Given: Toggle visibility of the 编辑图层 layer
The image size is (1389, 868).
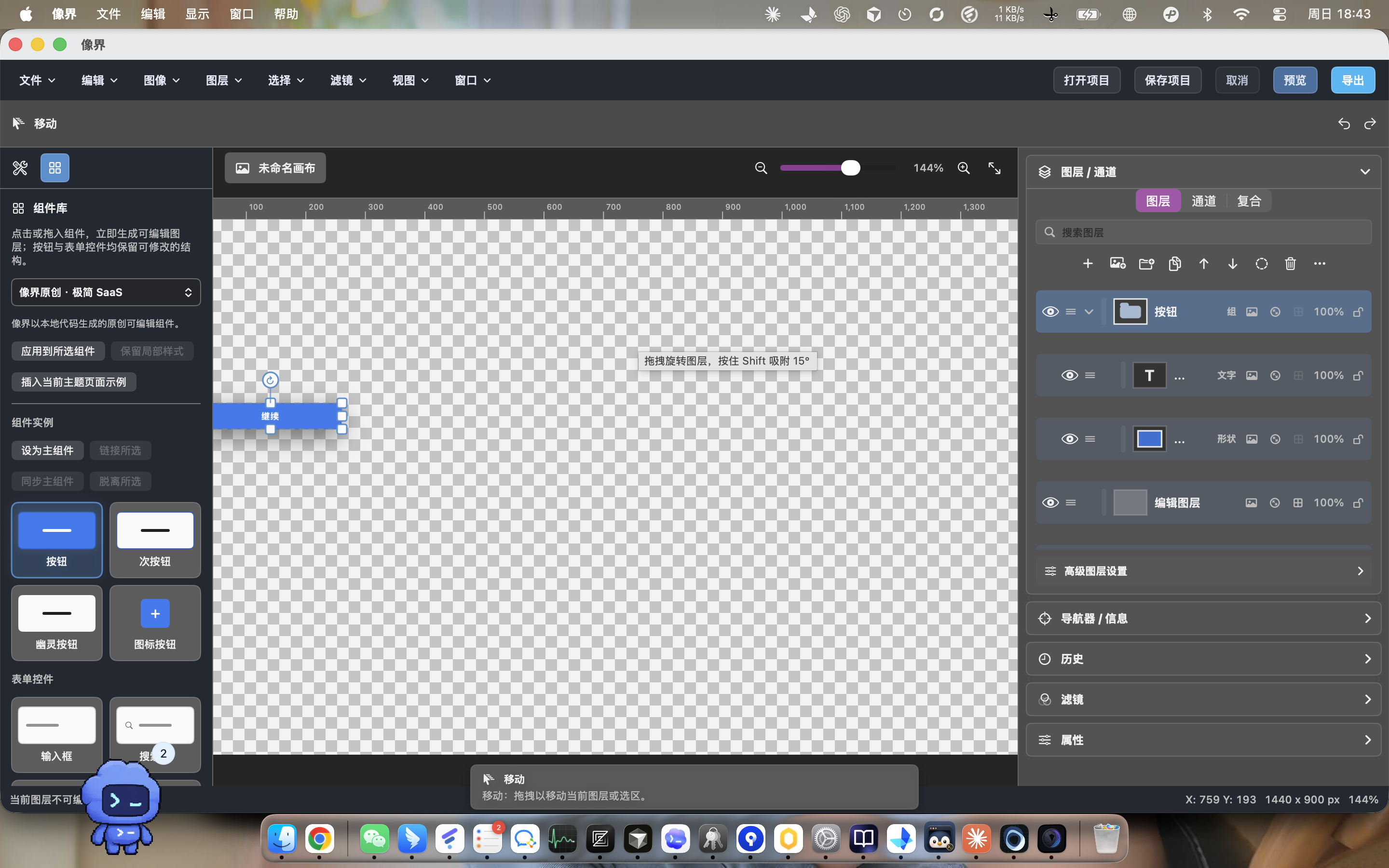Looking at the screenshot, I should pos(1050,502).
